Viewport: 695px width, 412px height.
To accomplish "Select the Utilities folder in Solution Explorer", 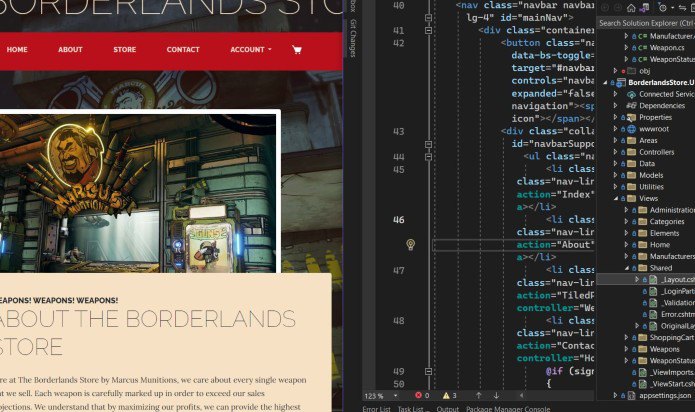I will tap(651, 187).
